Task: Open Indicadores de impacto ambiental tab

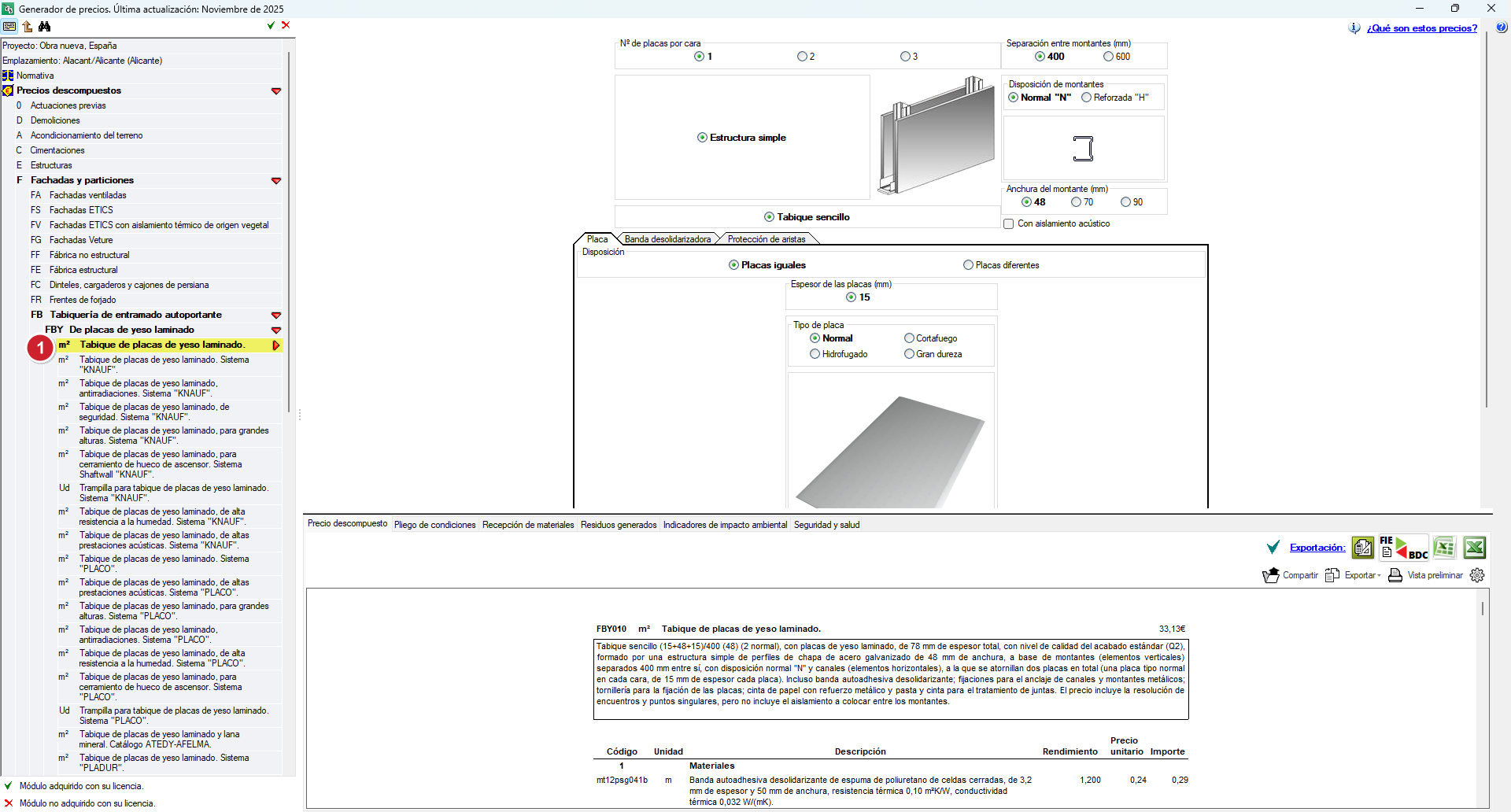Action: click(x=725, y=525)
